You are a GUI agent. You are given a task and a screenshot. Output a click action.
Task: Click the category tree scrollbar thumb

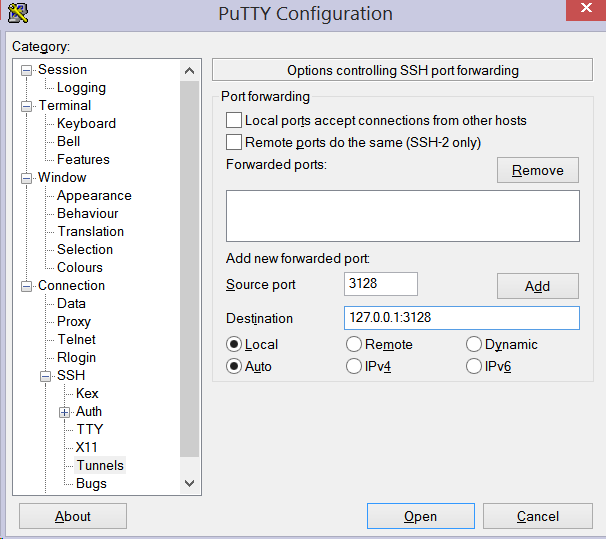click(x=189, y=269)
